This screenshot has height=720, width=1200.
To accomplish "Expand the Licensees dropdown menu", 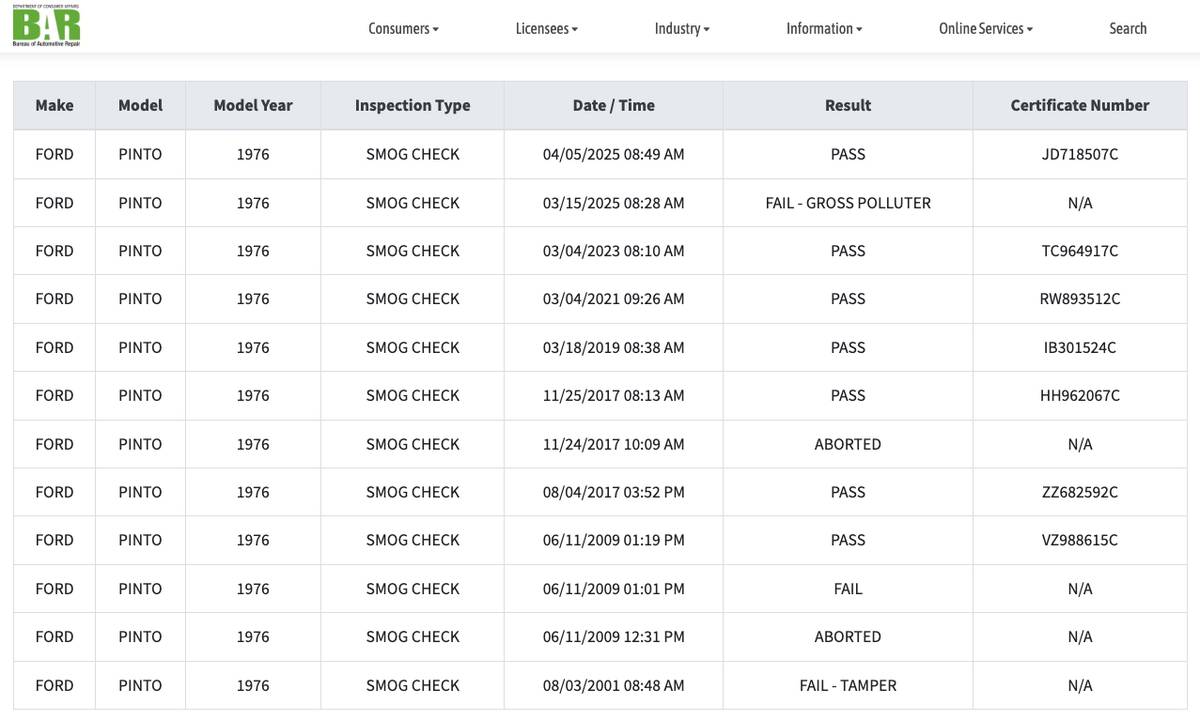I will (546, 29).
